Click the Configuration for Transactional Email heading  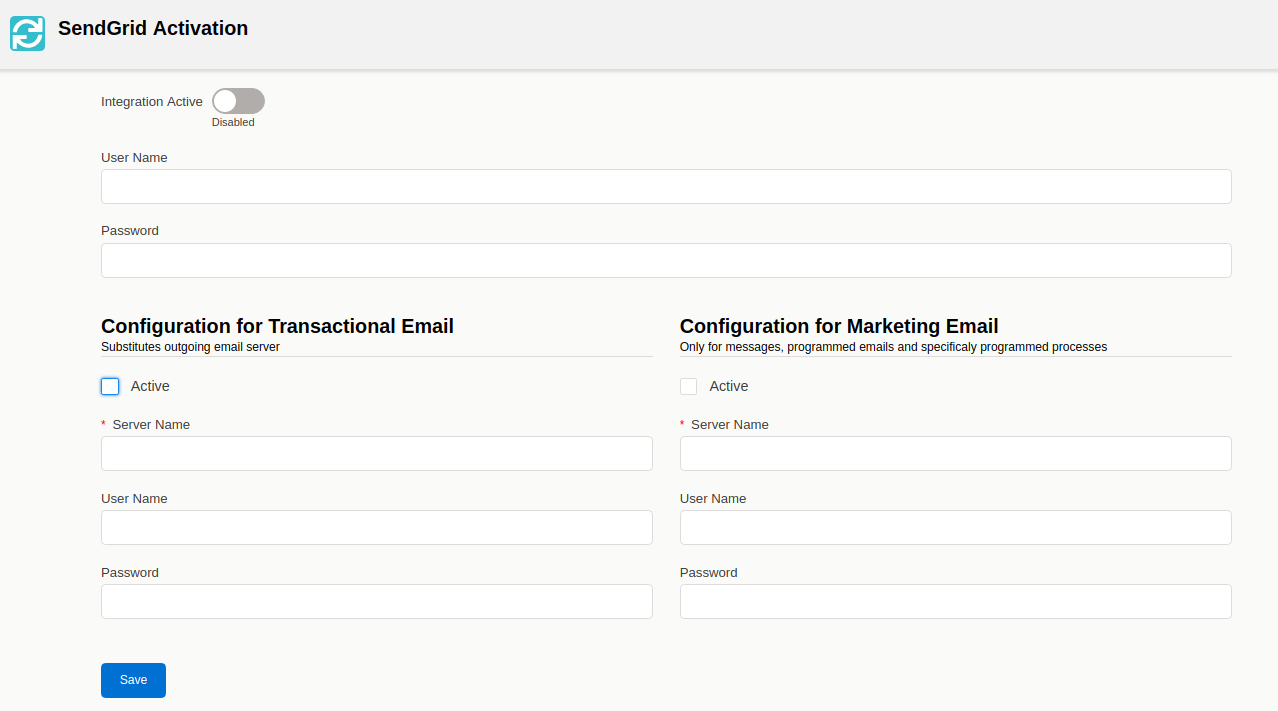tap(277, 326)
